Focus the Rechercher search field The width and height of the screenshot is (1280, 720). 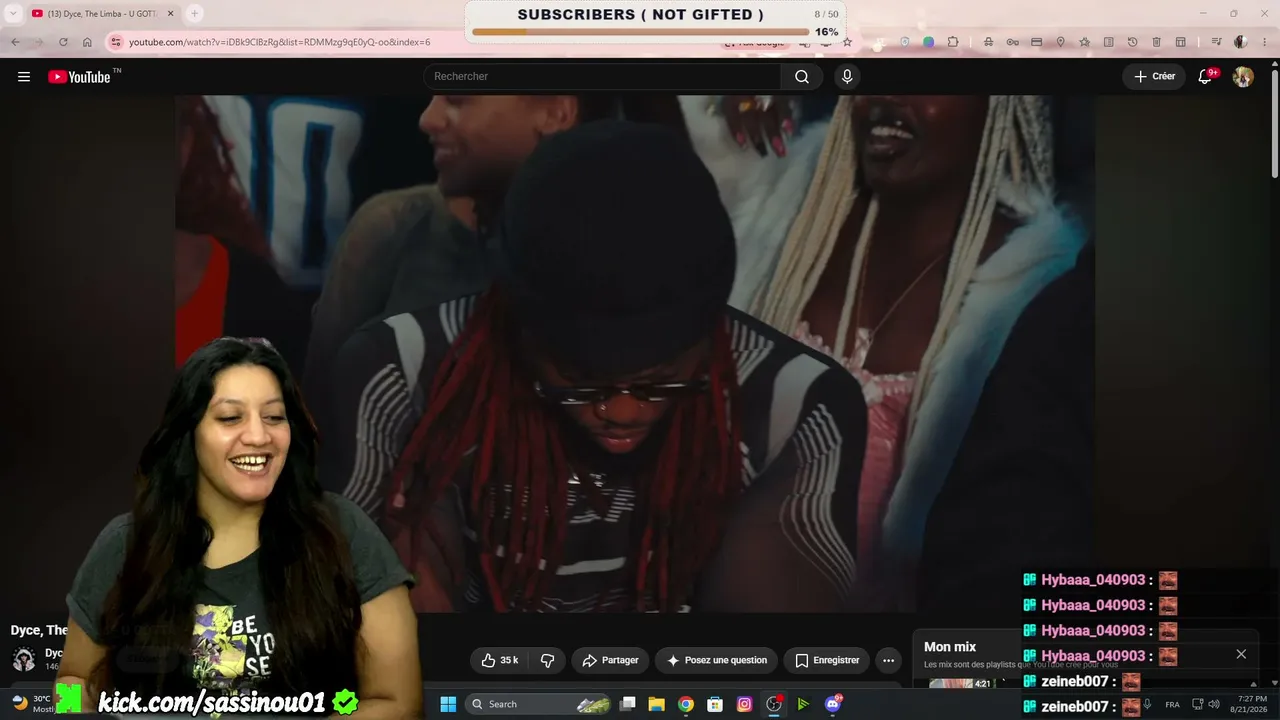pos(602,77)
